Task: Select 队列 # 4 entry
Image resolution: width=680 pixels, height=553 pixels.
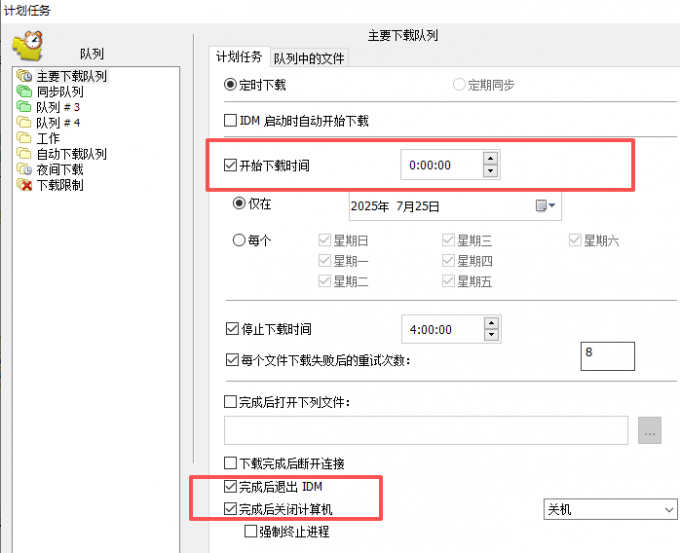Action: 58,123
